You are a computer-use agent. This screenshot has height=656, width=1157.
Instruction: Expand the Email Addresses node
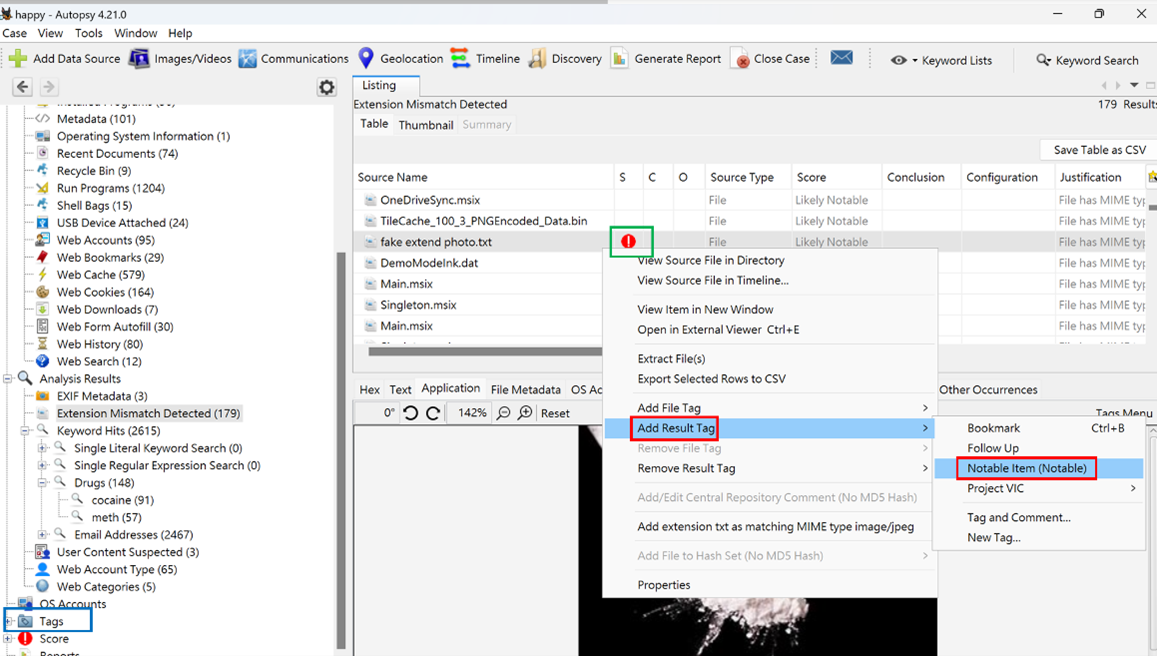[x=43, y=534]
